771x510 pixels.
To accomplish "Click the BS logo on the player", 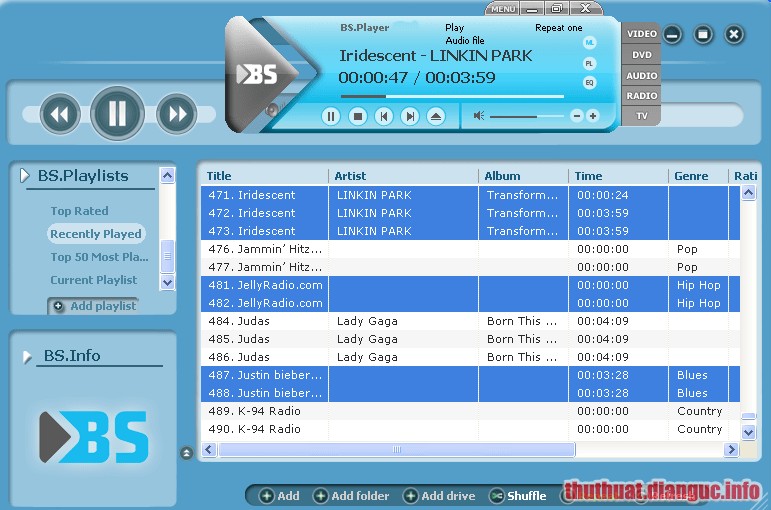I will coord(257,75).
